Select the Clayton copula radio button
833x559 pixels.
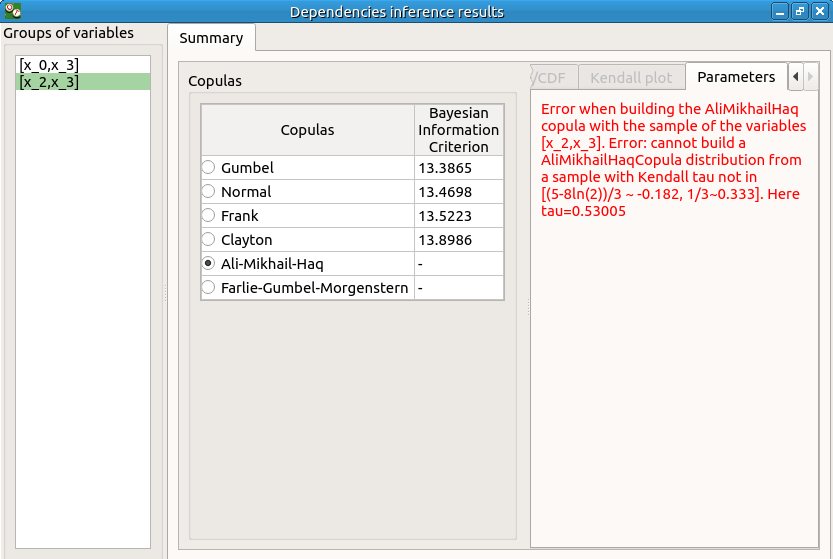click(x=209, y=240)
